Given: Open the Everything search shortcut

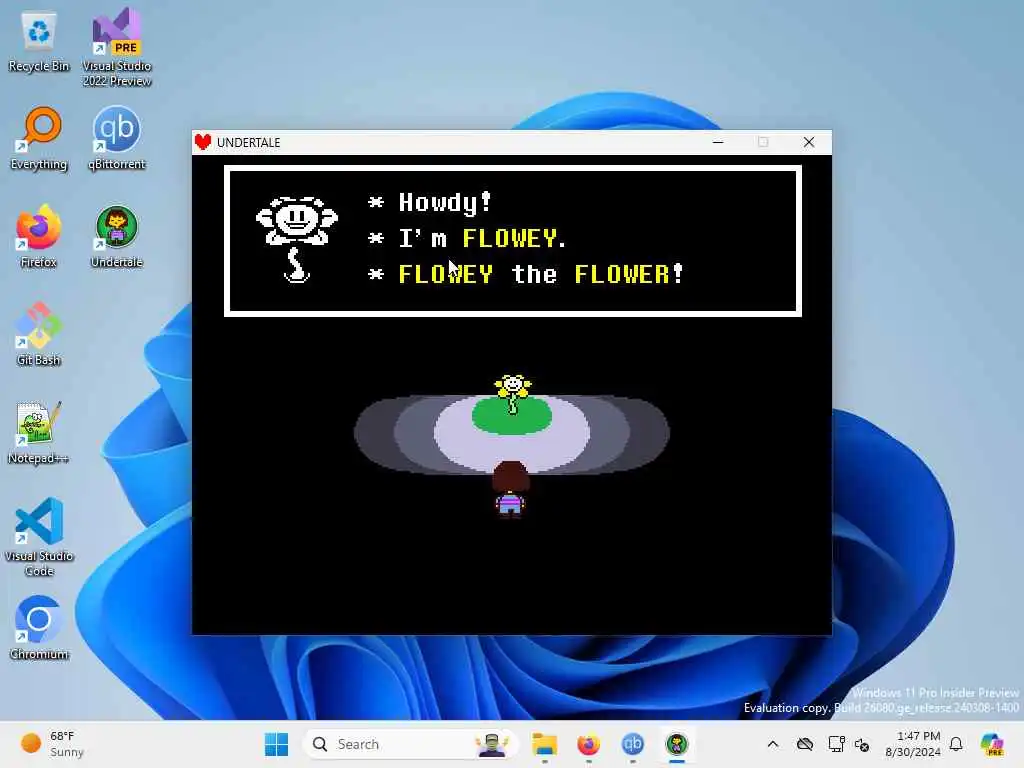Looking at the screenshot, I should pyautogui.click(x=39, y=138).
